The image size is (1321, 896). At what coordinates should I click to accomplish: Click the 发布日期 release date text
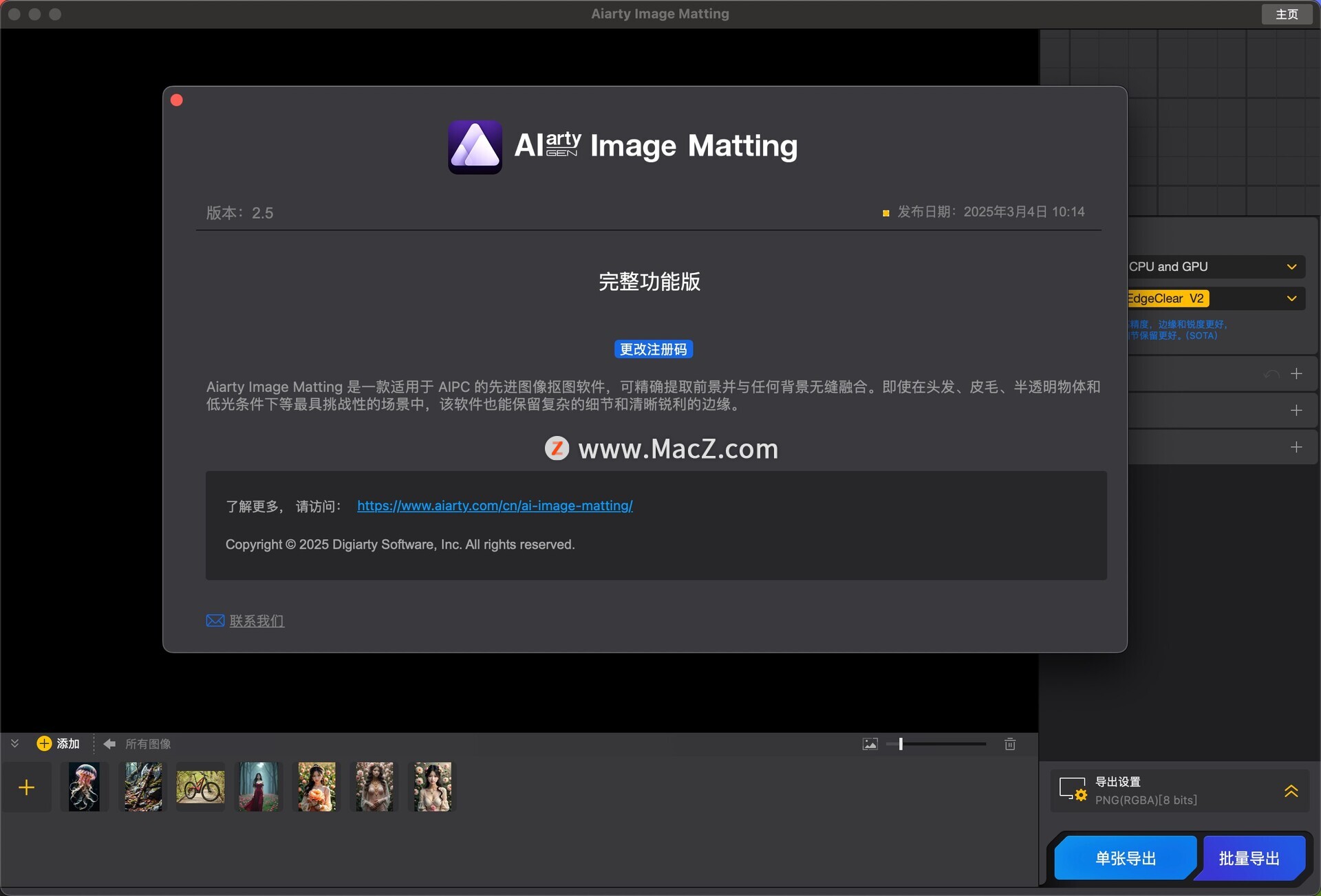991,212
